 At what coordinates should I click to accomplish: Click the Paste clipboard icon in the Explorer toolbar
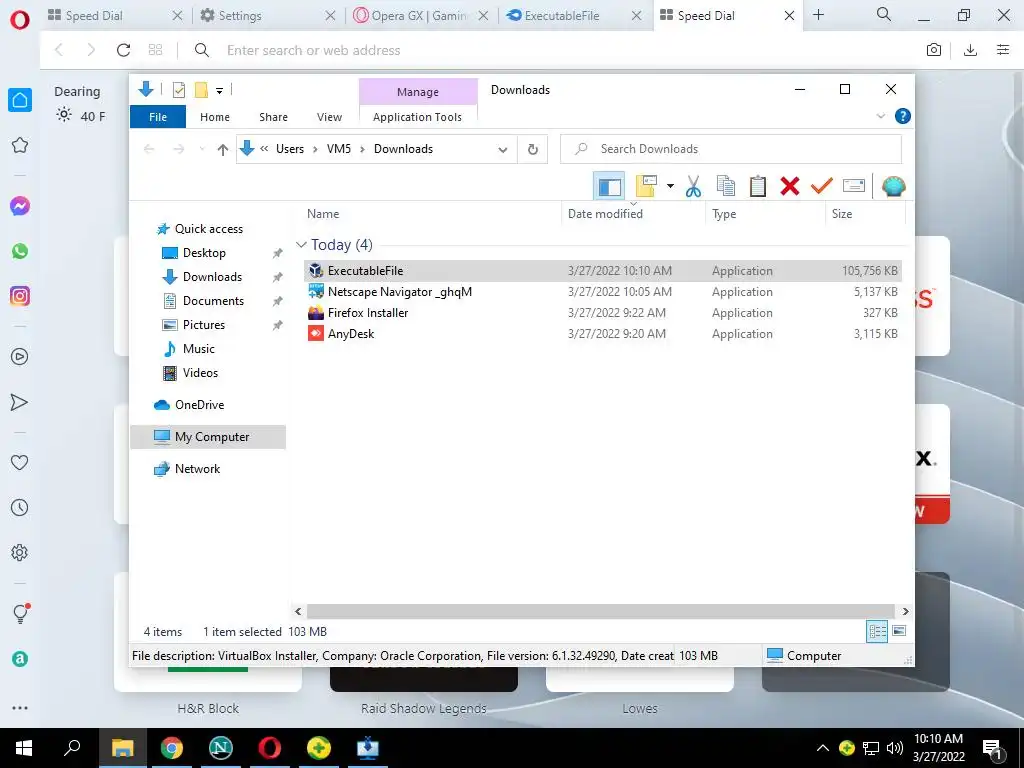(x=758, y=187)
